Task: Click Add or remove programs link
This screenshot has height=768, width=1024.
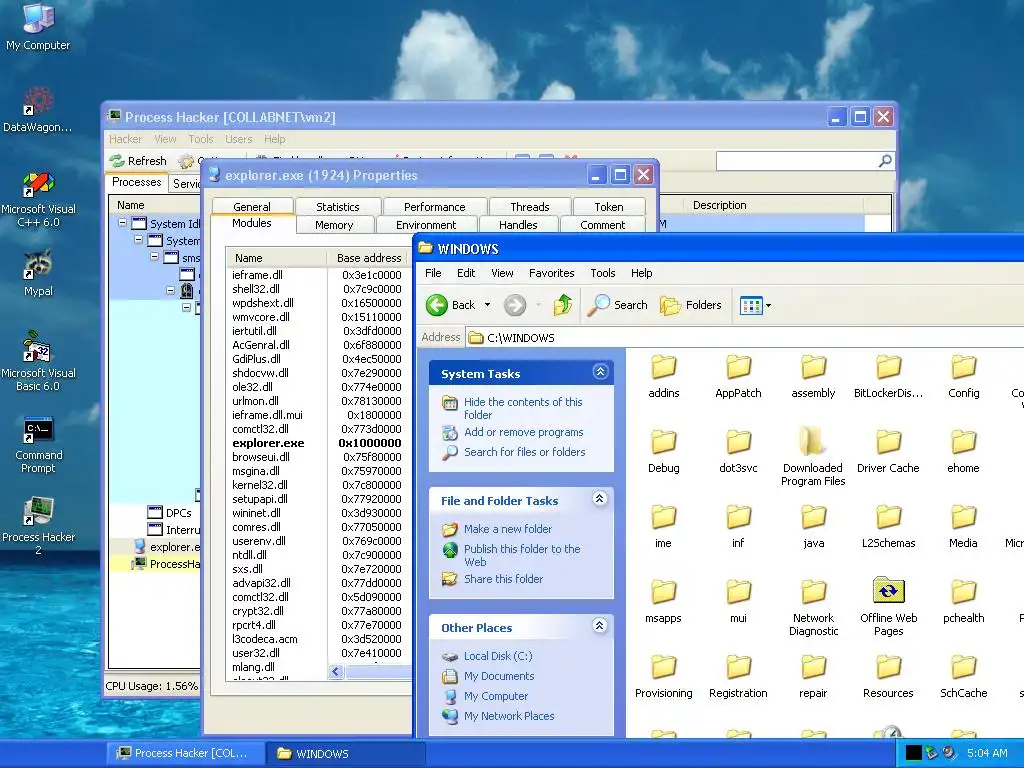Action: [x=523, y=432]
